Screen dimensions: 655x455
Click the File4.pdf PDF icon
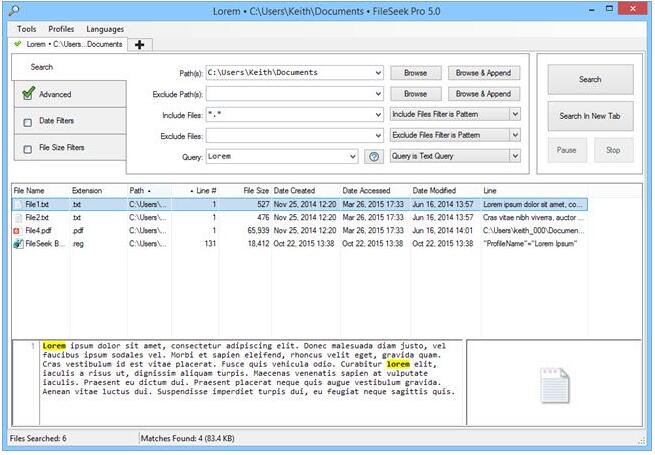click(x=17, y=231)
